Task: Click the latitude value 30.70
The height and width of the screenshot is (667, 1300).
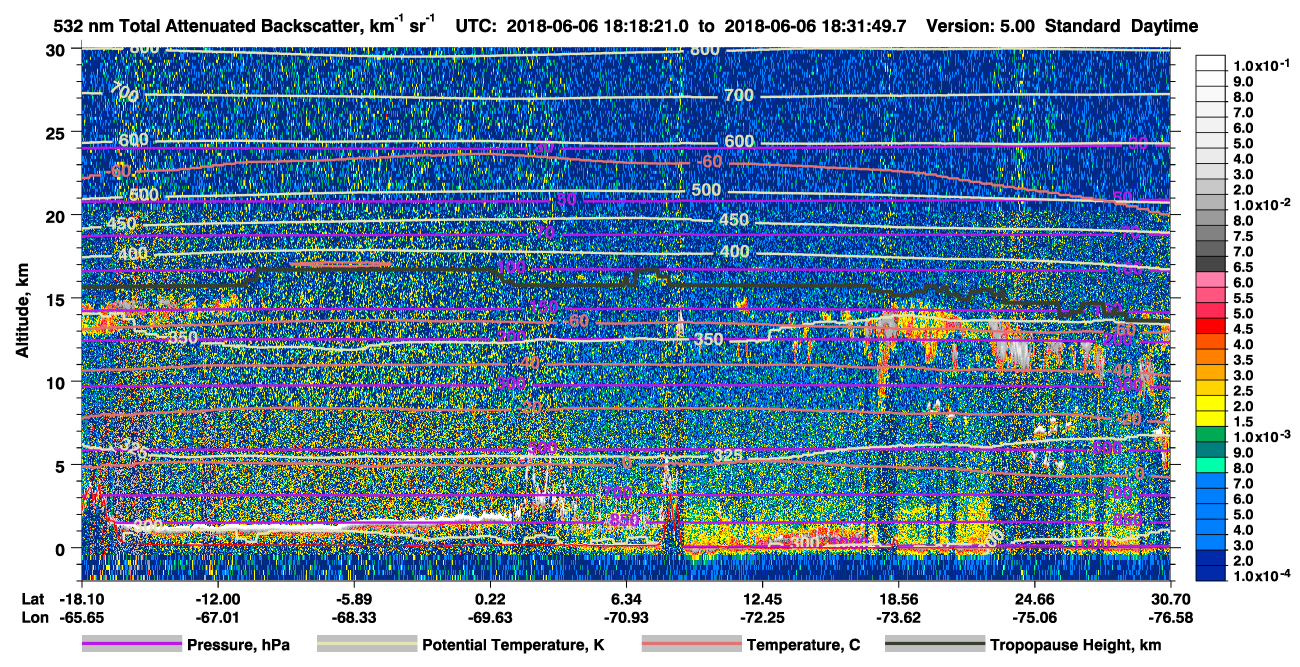Action: 1170,598
